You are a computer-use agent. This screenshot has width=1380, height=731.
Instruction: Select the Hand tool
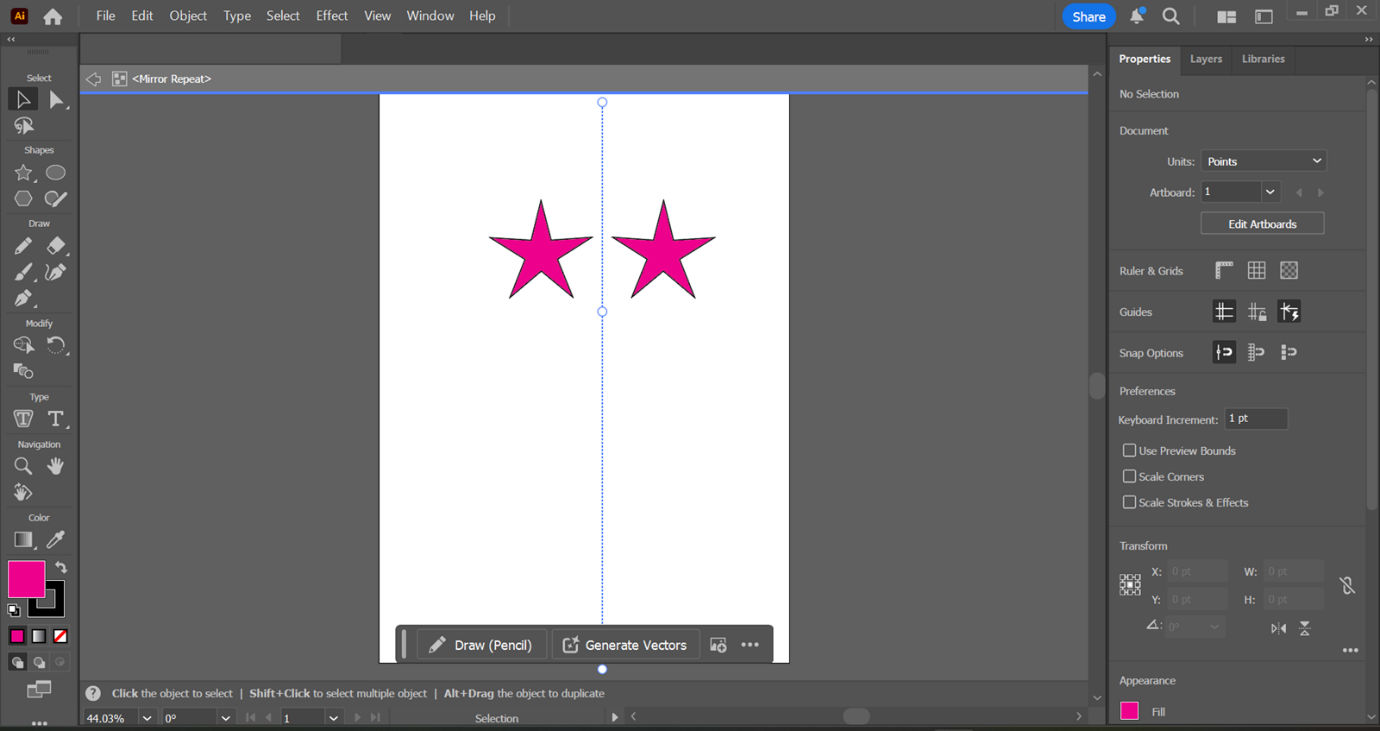(x=56, y=465)
